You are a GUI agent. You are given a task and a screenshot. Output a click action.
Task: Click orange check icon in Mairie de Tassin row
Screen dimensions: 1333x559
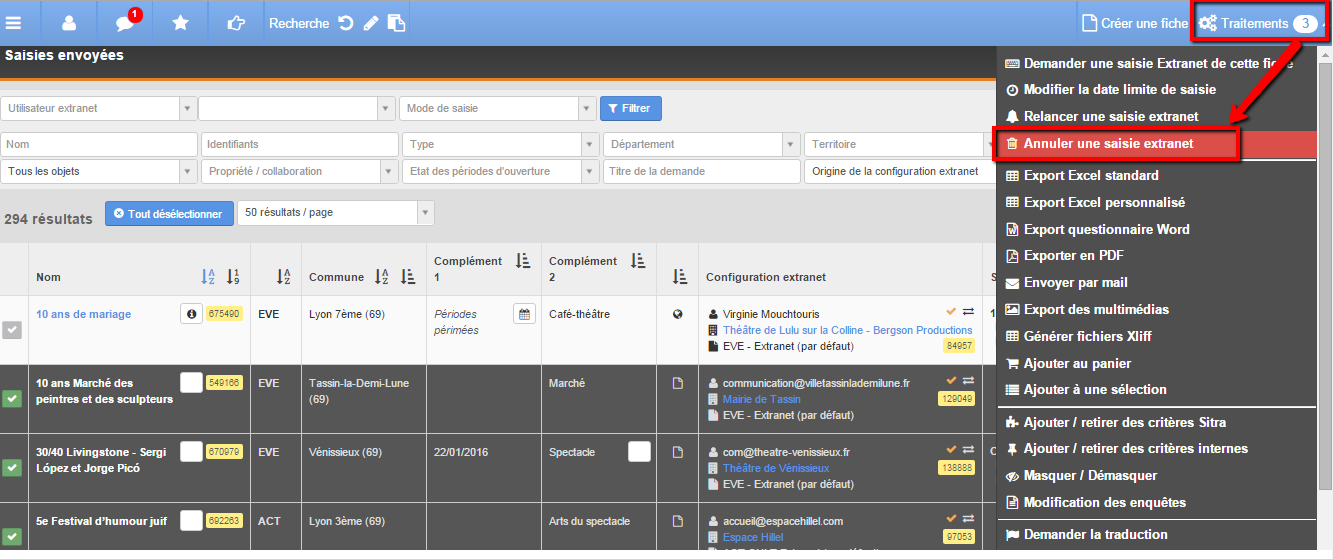click(952, 381)
